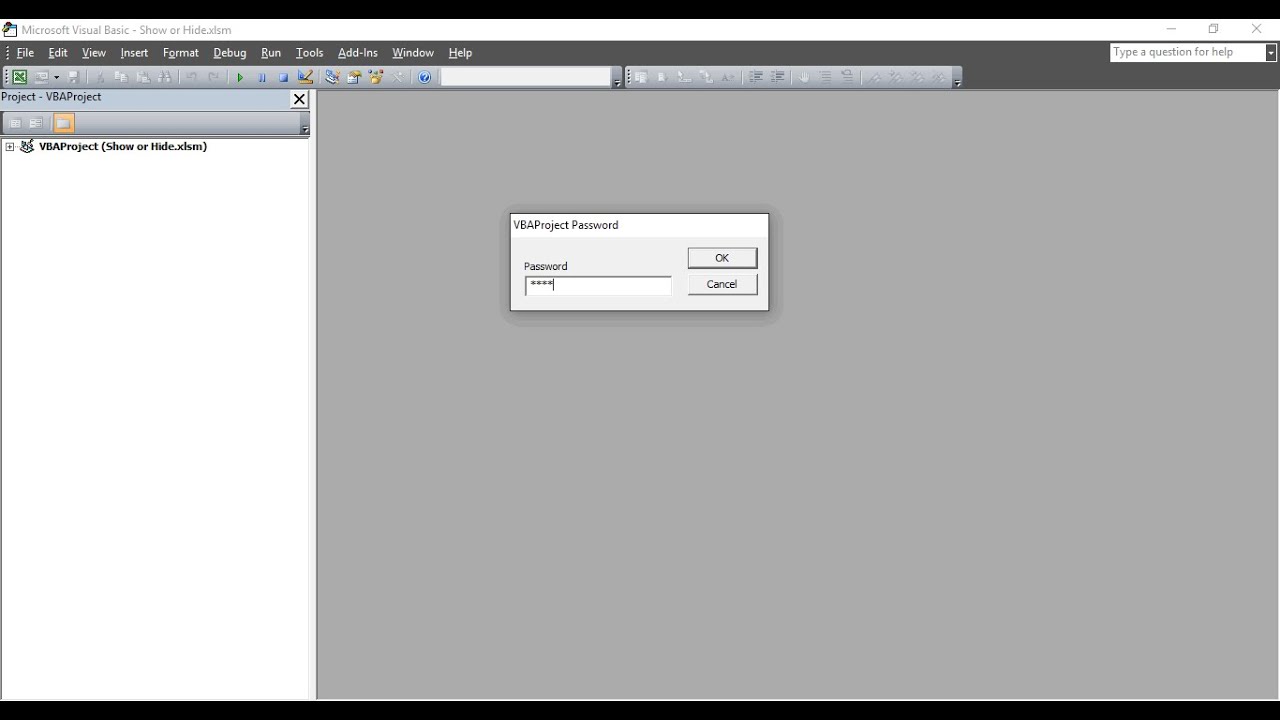The width and height of the screenshot is (1280, 720).
Task: Open the Add-Ins menu
Action: [x=358, y=53]
